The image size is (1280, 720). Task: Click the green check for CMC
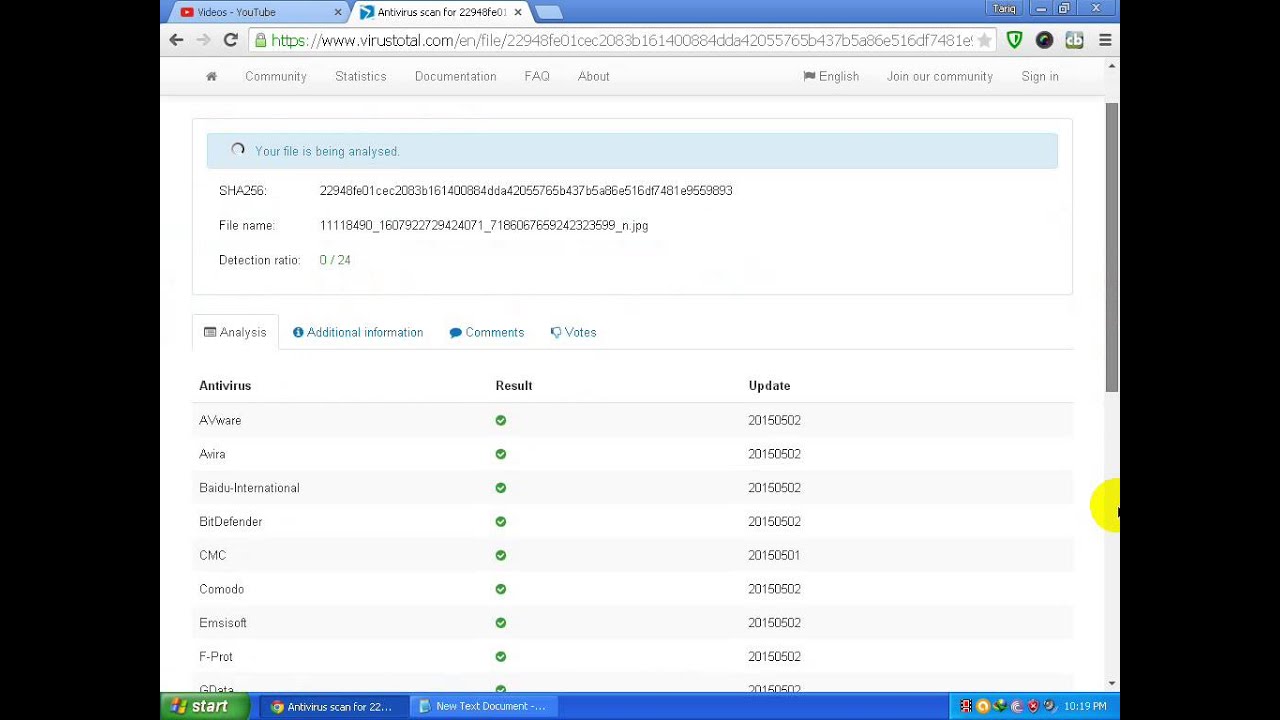(x=501, y=555)
